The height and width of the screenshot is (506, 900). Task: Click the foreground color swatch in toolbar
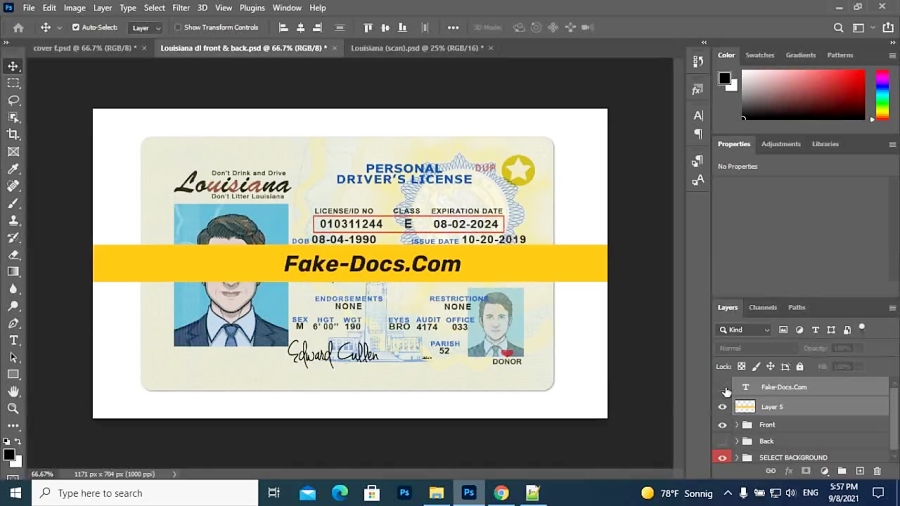[9, 454]
